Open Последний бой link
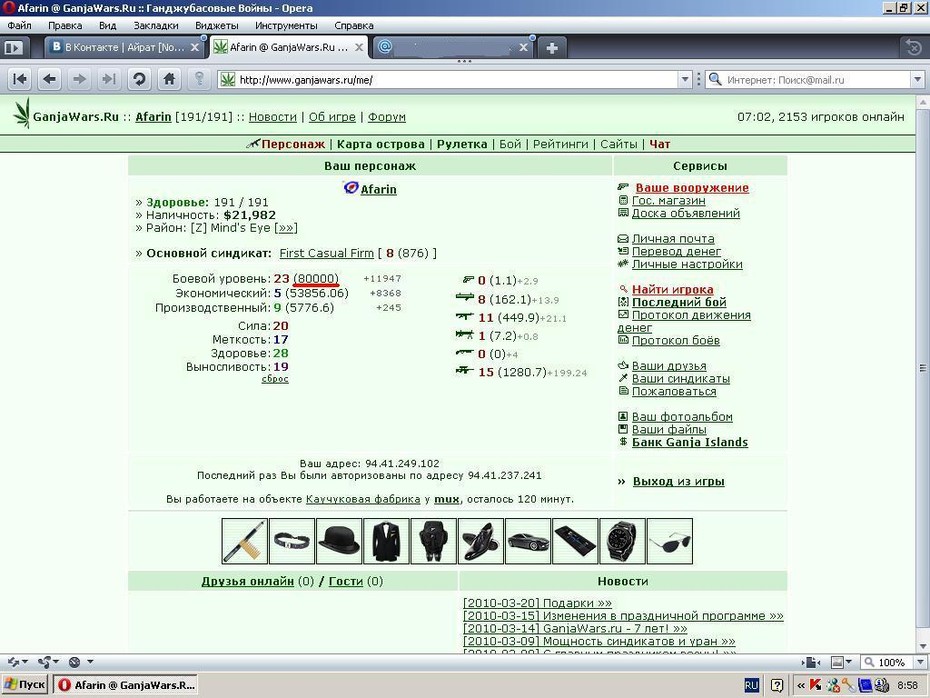This screenshot has height=698, width=930. [x=679, y=302]
